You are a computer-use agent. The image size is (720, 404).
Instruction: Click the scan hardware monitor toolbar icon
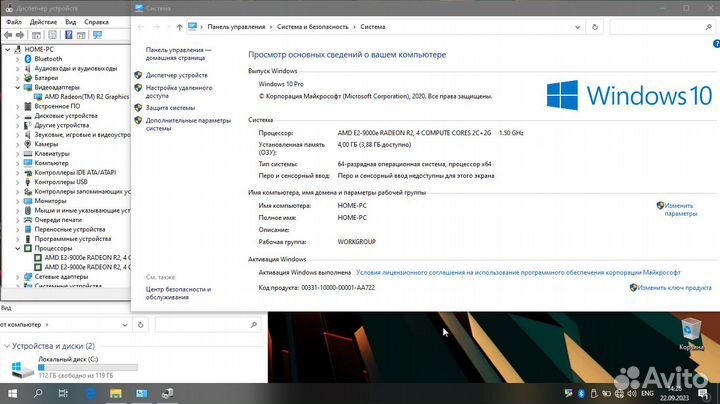click(x=97, y=35)
